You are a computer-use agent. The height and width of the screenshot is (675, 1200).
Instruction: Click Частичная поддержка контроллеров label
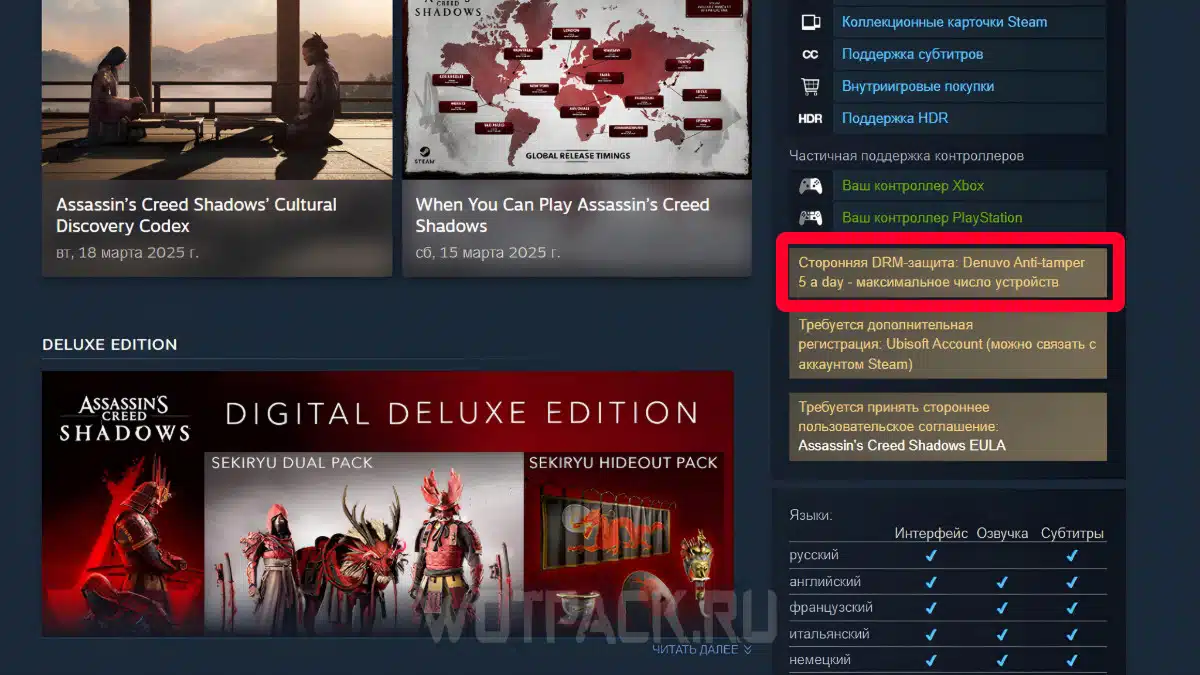click(x=907, y=156)
